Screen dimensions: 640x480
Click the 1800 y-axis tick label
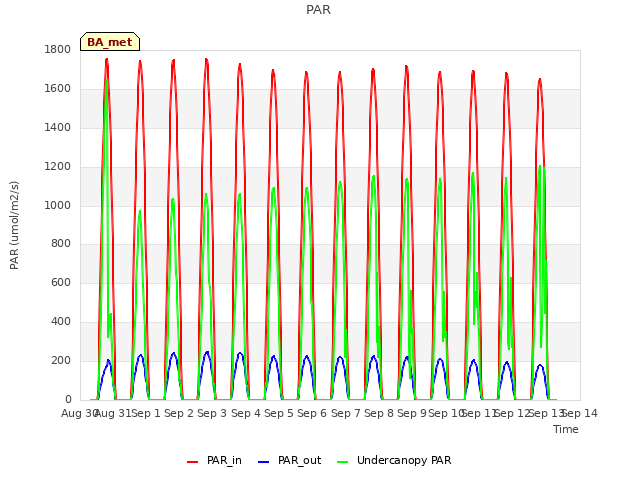58,49
